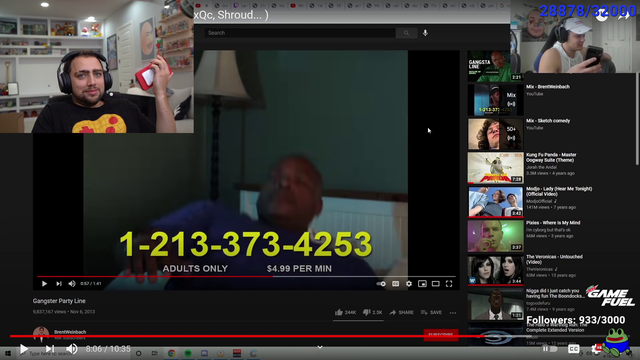Viewport: 640px width, 360px height.
Task: Like the video with 244K thumbs up
Action: (345, 312)
